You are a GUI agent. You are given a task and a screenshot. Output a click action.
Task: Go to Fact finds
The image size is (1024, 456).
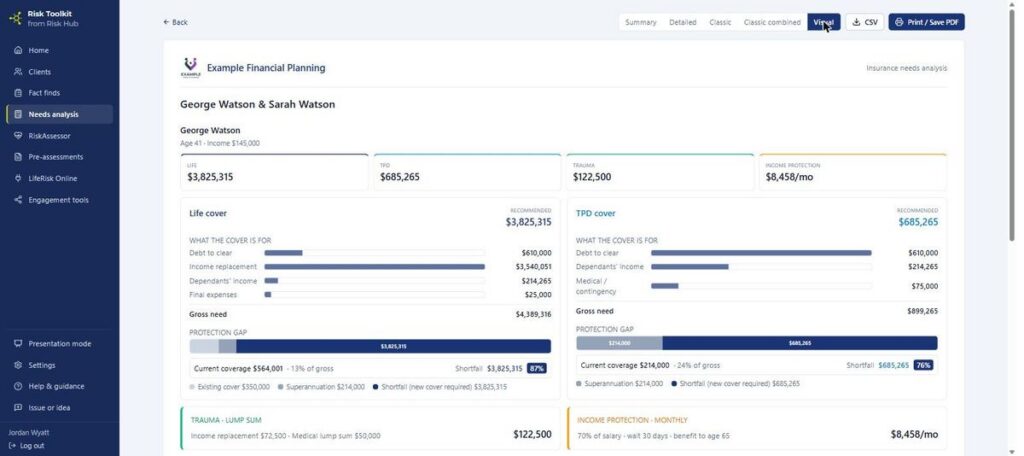click(x=59, y=93)
